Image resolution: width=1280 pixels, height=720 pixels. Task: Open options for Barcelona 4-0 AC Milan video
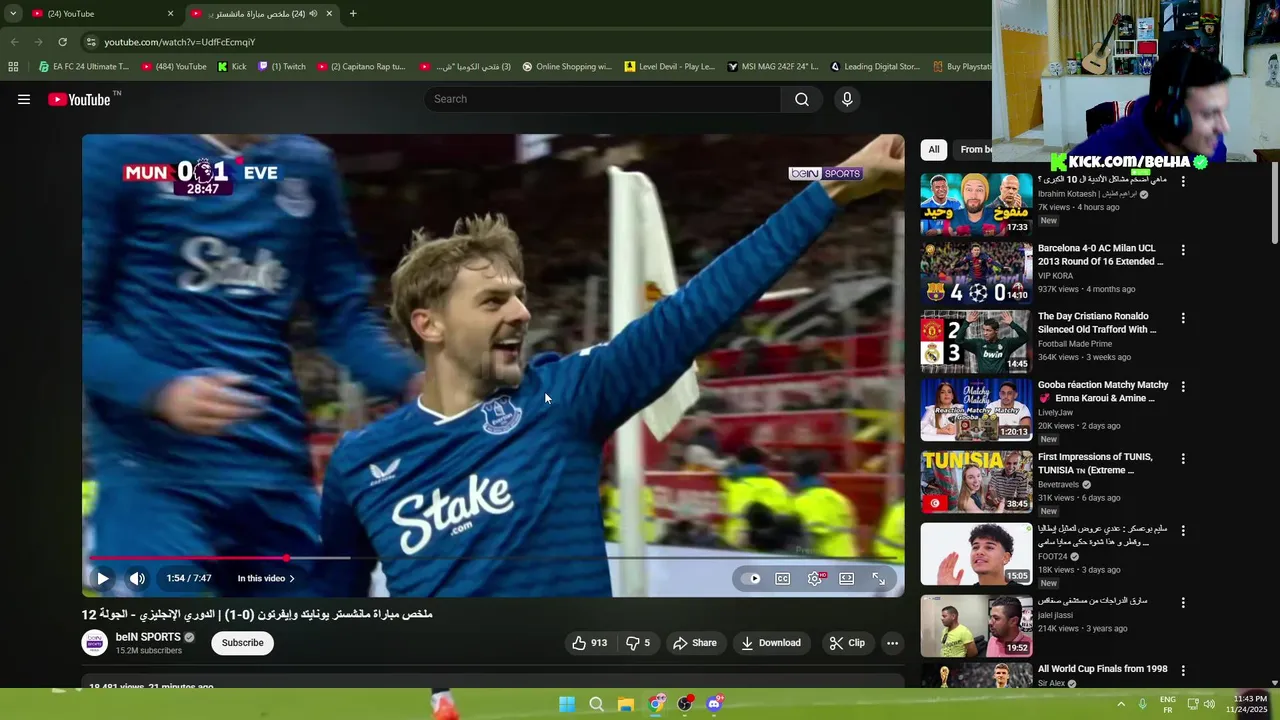coord(1183,250)
